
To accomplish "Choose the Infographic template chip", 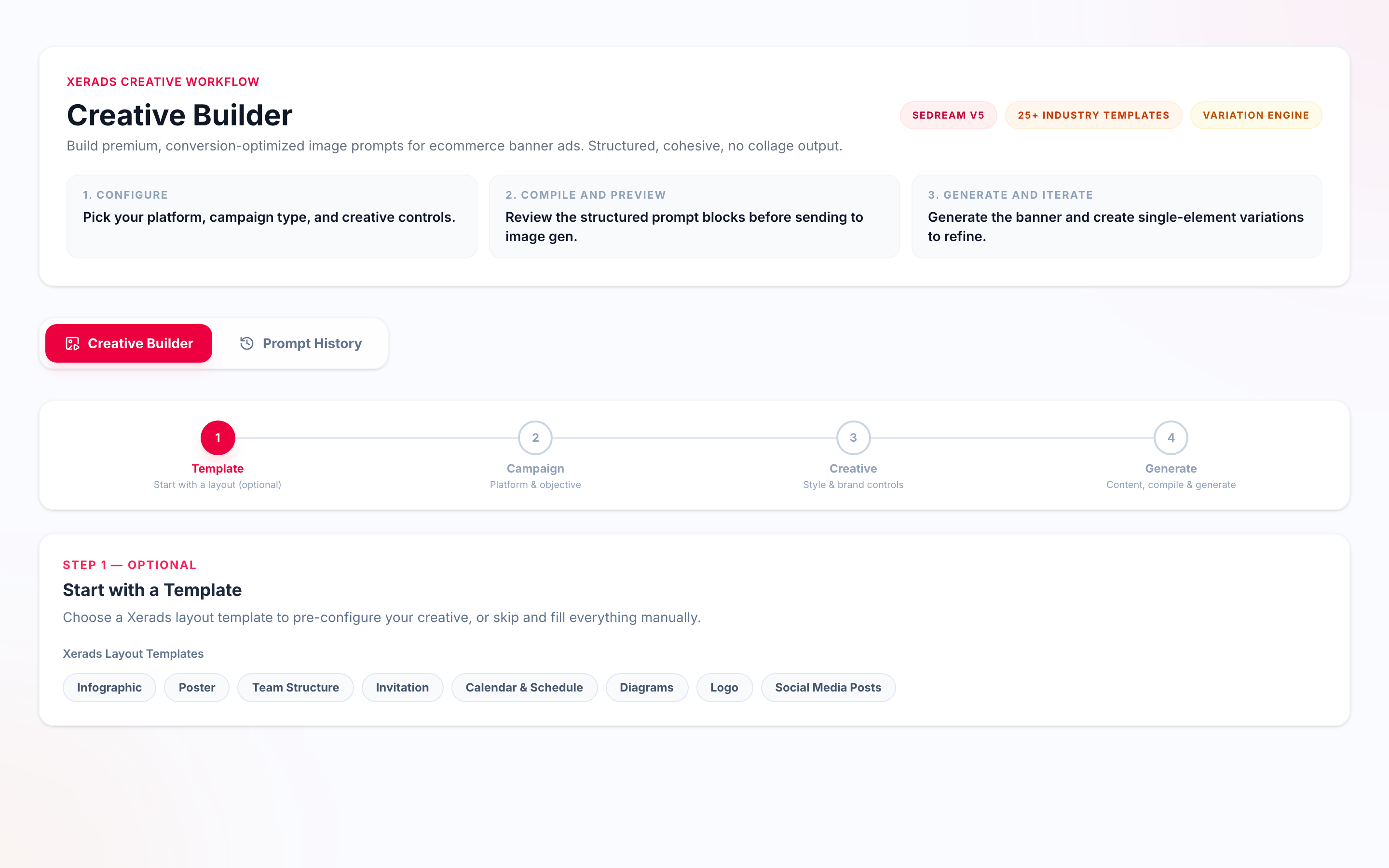I will coord(109,687).
